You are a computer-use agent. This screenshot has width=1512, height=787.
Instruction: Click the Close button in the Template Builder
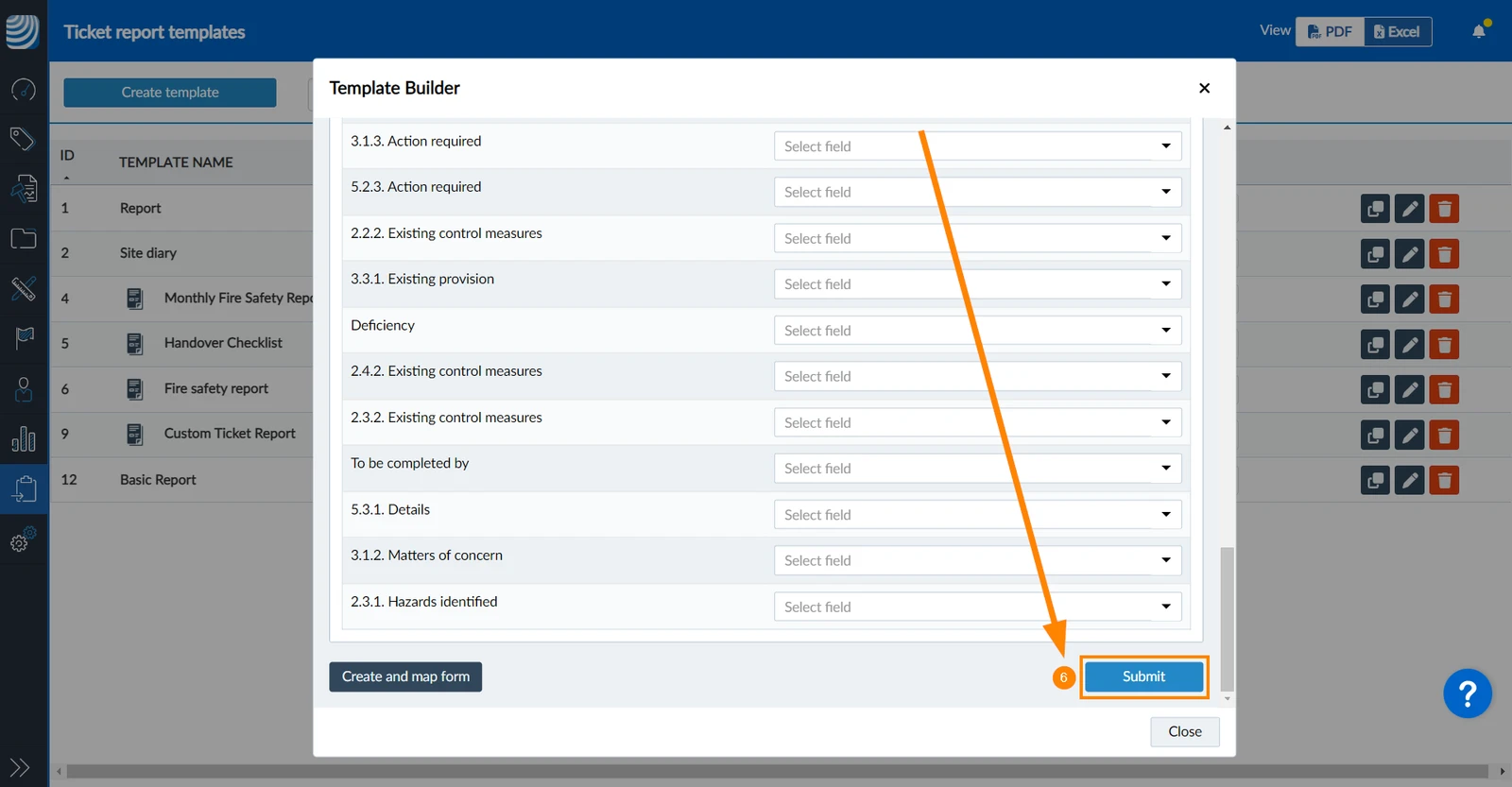coord(1185,731)
